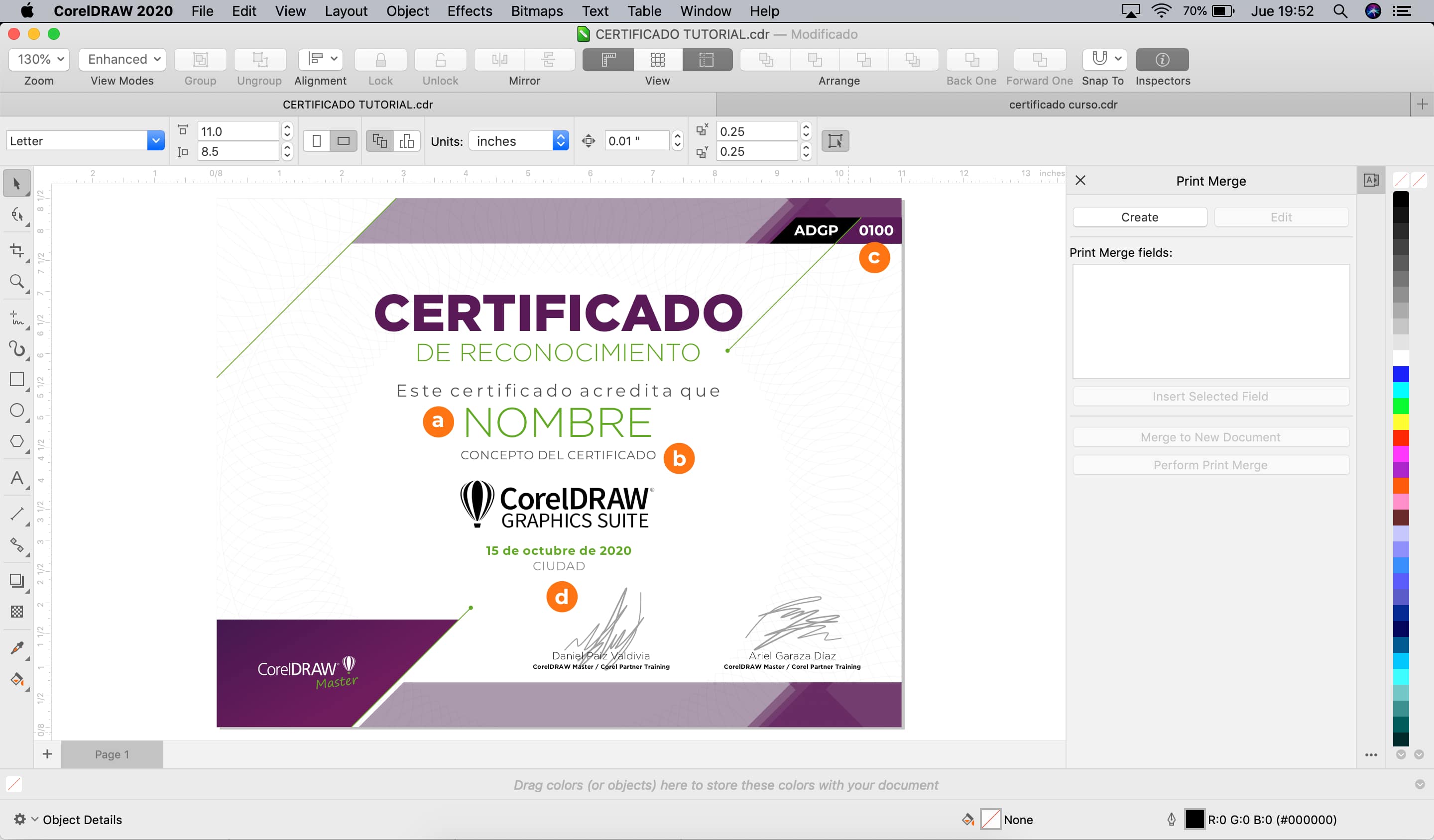1434x840 pixels.
Task: Click the nudge distance 0.01 field
Action: pyautogui.click(x=637, y=140)
